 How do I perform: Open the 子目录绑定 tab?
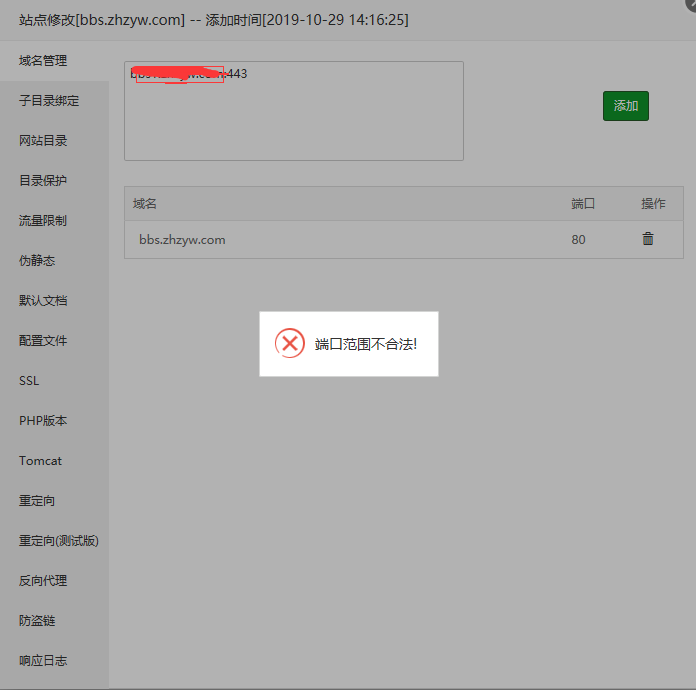(54, 101)
